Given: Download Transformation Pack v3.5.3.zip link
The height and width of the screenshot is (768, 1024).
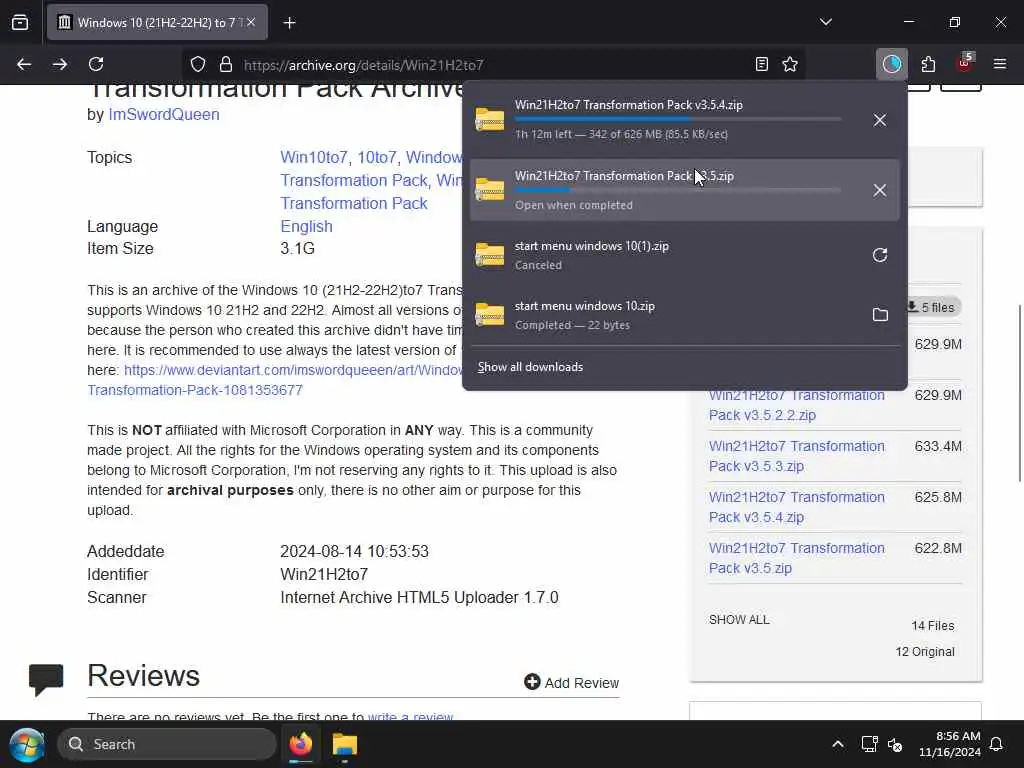Looking at the screenshot, I should tap(796, 456).
